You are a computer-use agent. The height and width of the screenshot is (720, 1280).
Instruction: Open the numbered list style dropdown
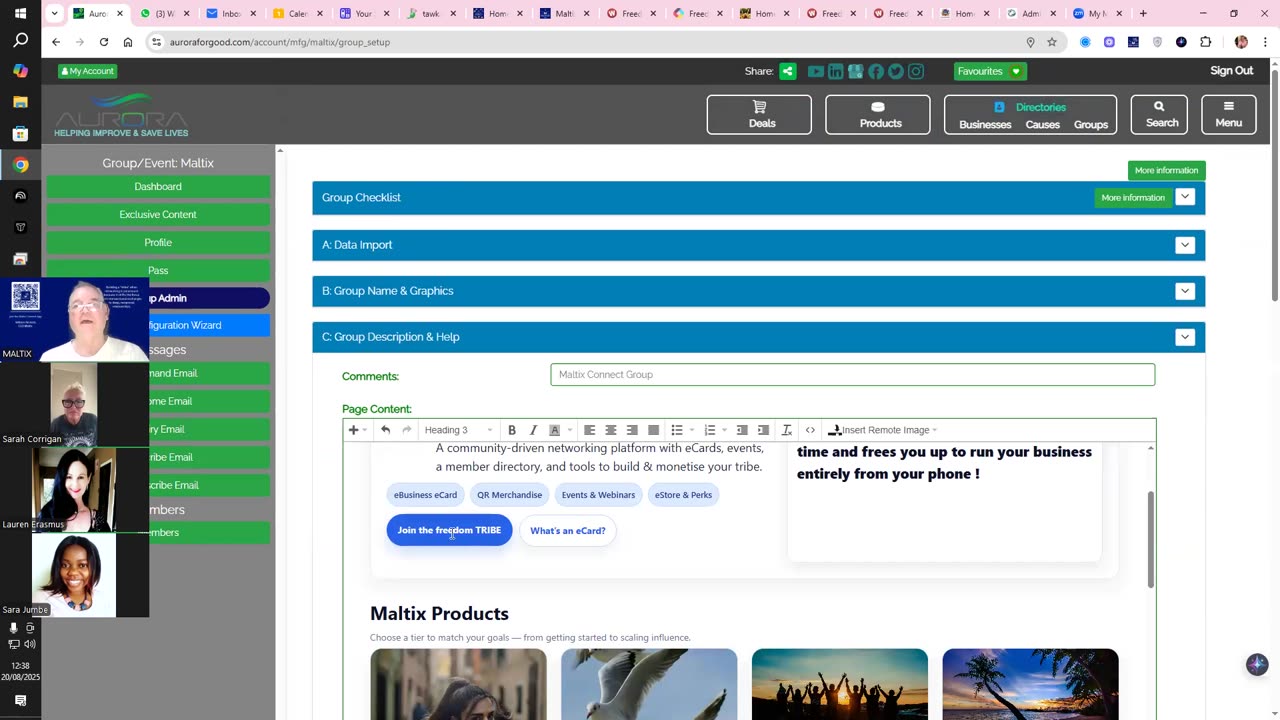(x=724, y=430)
